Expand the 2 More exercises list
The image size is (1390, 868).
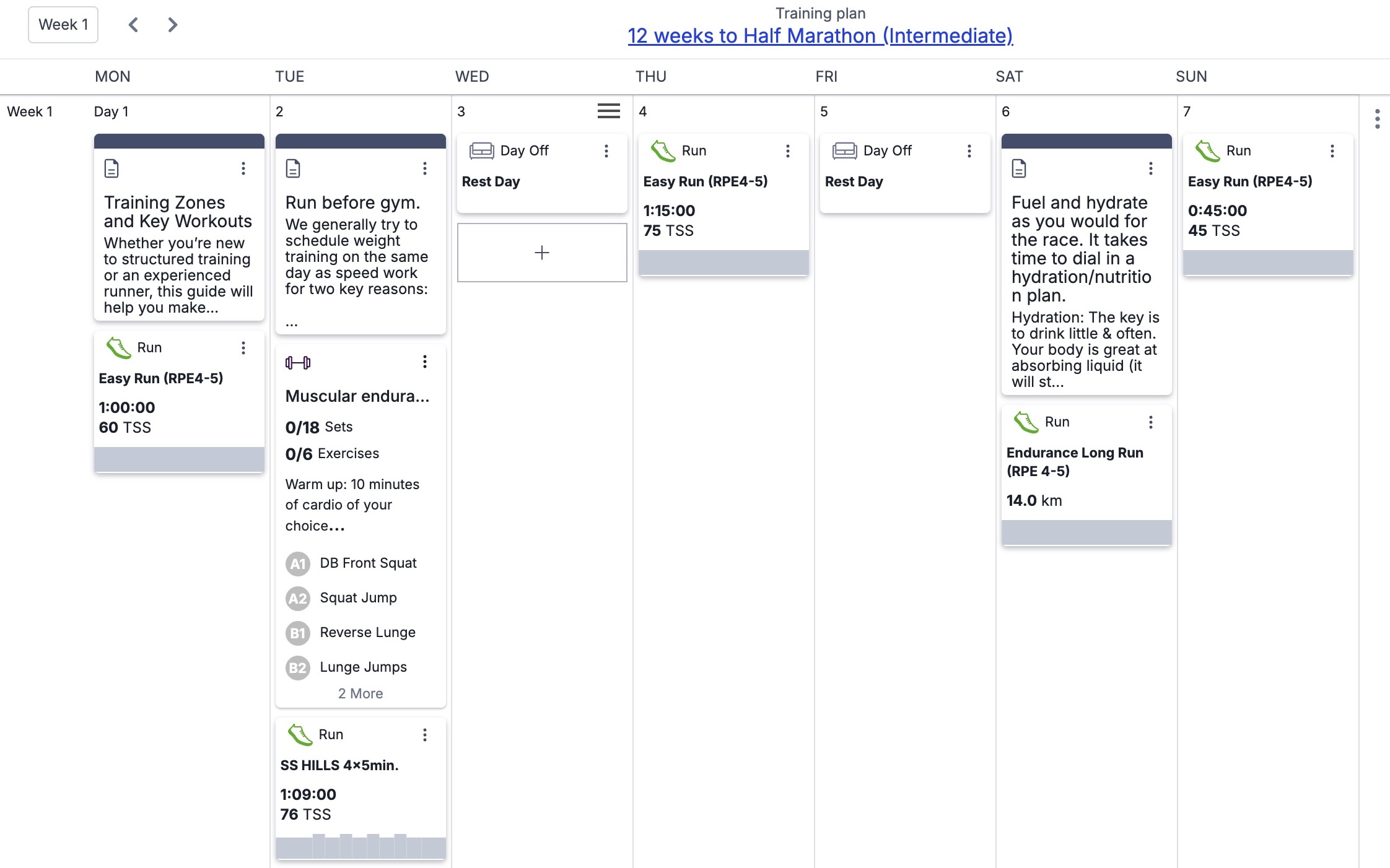pyautogui.click(x=361, y=693)
